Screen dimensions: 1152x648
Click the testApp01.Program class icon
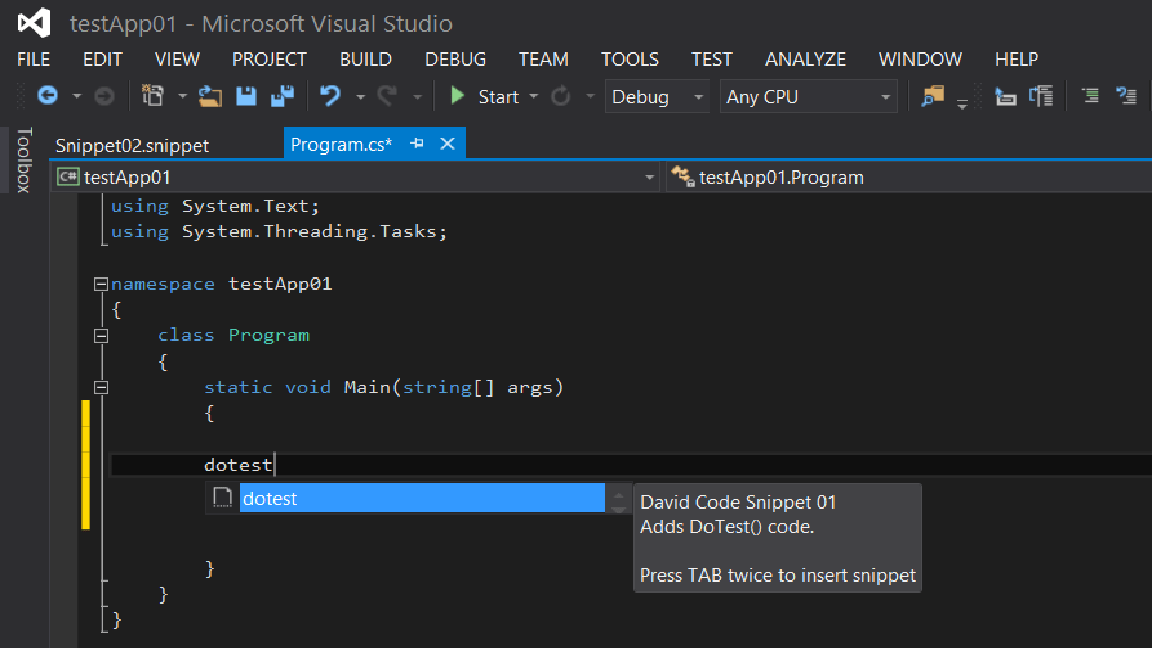click(683, 176)
